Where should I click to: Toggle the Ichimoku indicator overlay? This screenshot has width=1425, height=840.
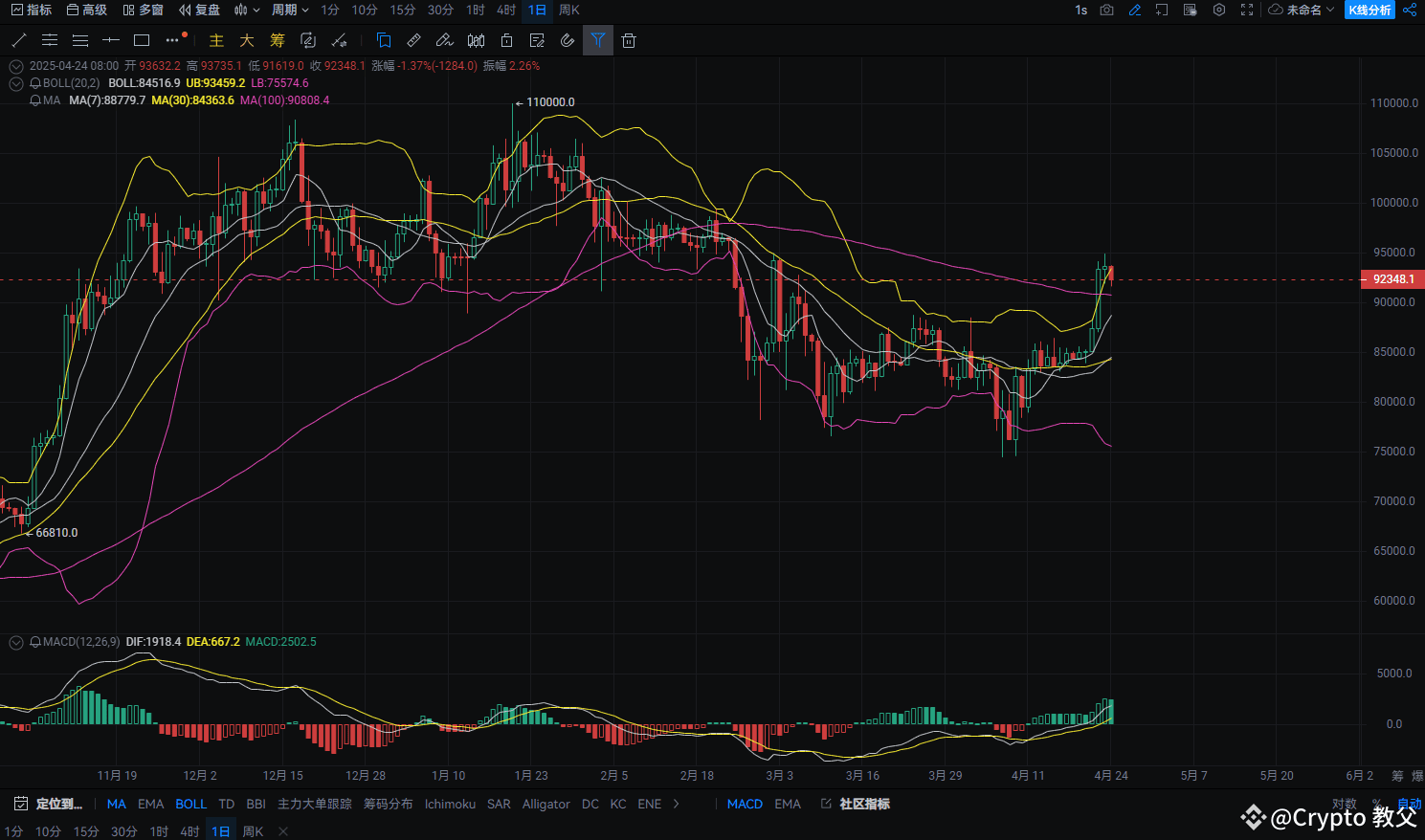(x=450, y=804)
